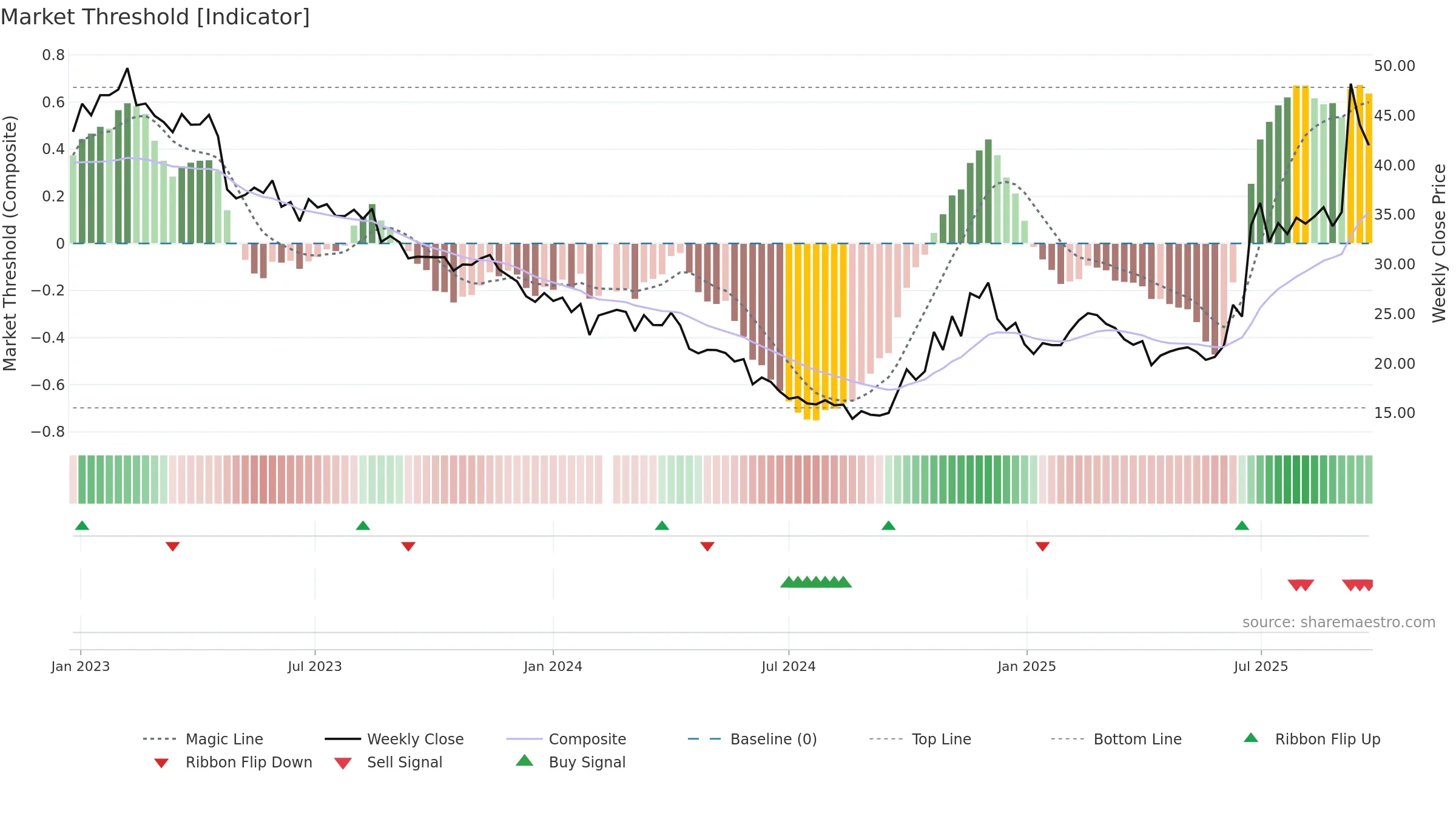Toggle the Baseline (0) legend entry

tap(752, 739)
